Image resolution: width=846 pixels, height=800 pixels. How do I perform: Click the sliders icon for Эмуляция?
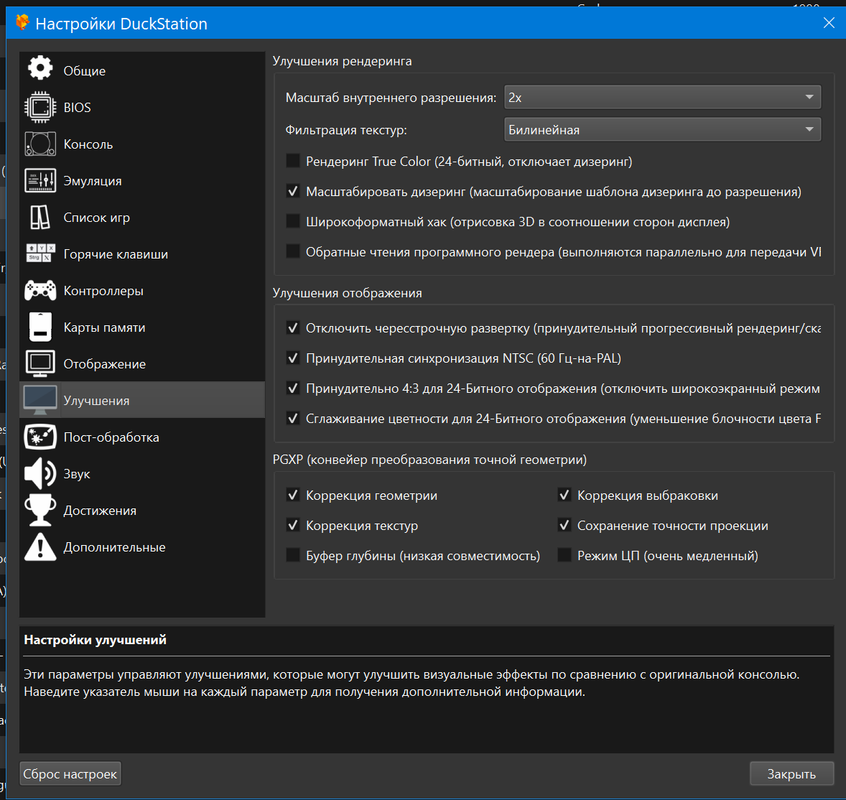point(40,181)
